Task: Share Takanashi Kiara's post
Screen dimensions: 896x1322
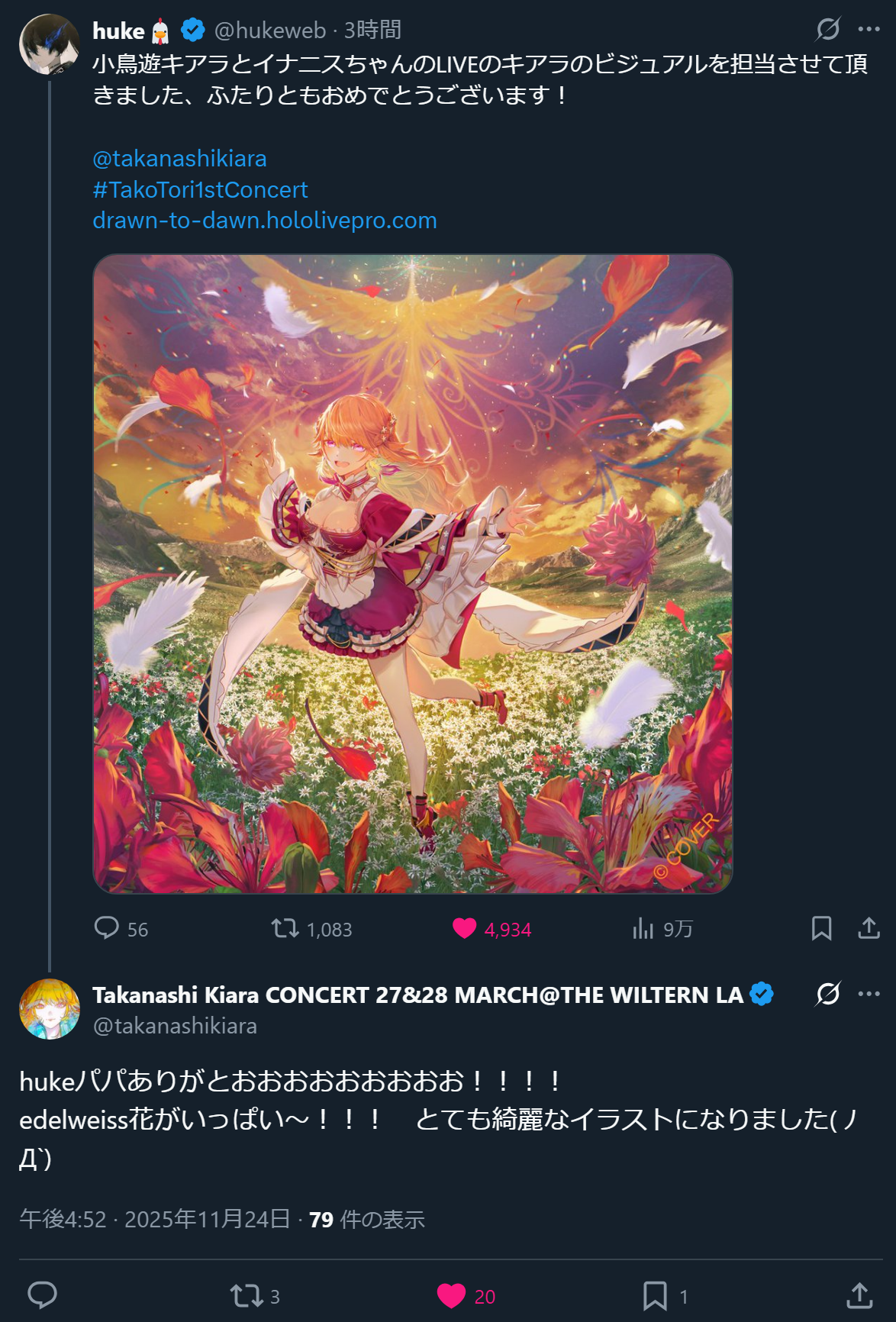Action: [859, 1295]
